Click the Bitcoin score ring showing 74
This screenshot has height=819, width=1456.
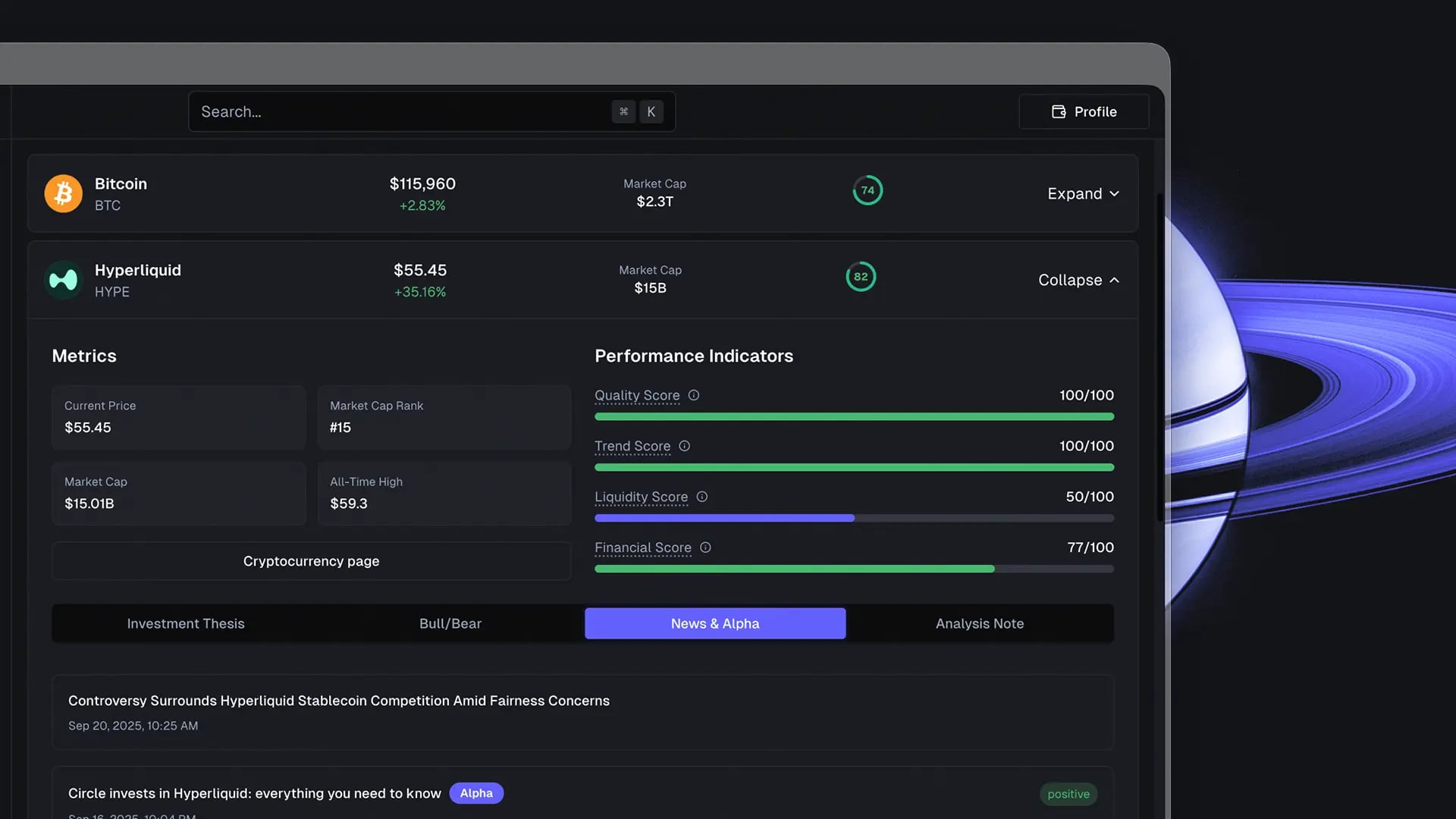868,190
